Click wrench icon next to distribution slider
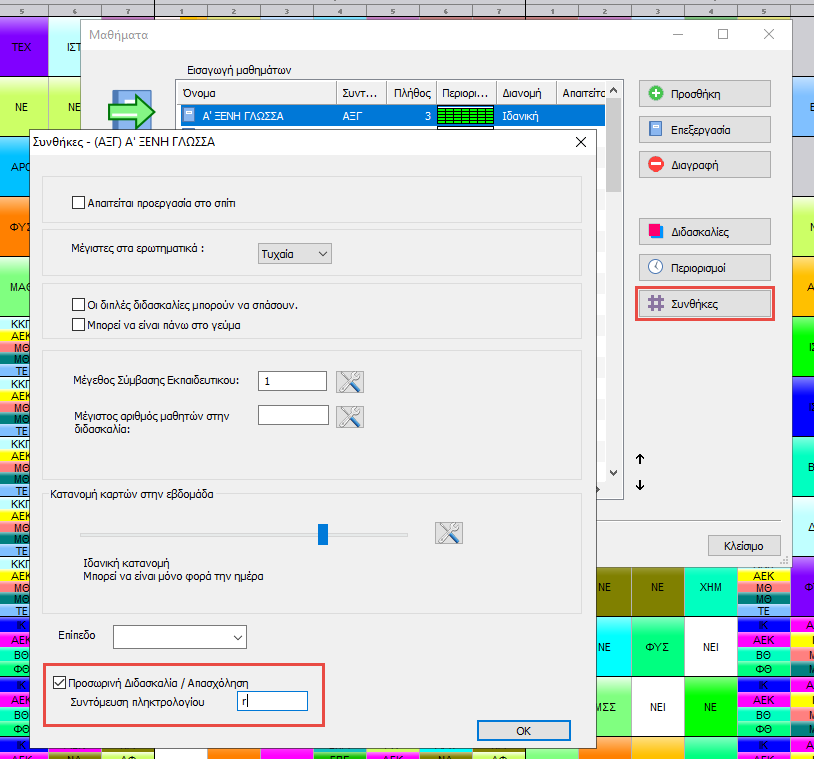 click(449, 533)
